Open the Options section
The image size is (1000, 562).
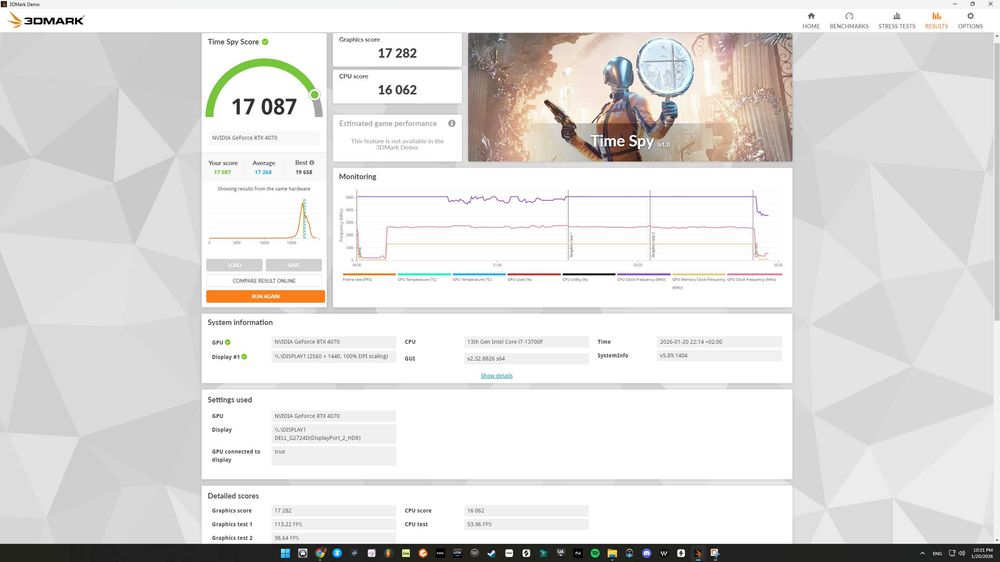pyautogui.click(x=970, y=20)
